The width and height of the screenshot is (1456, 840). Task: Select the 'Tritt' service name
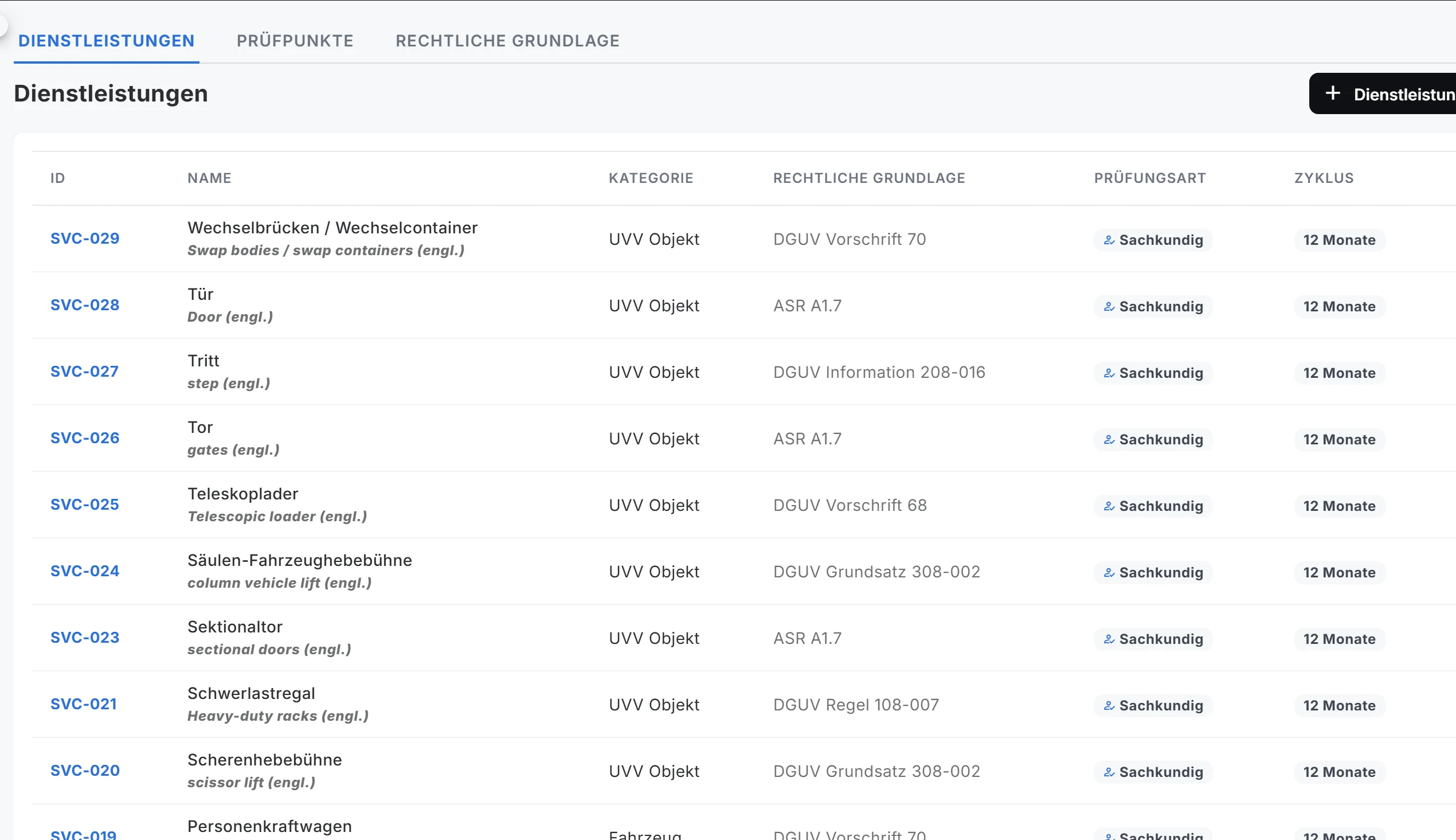point(203,361)
